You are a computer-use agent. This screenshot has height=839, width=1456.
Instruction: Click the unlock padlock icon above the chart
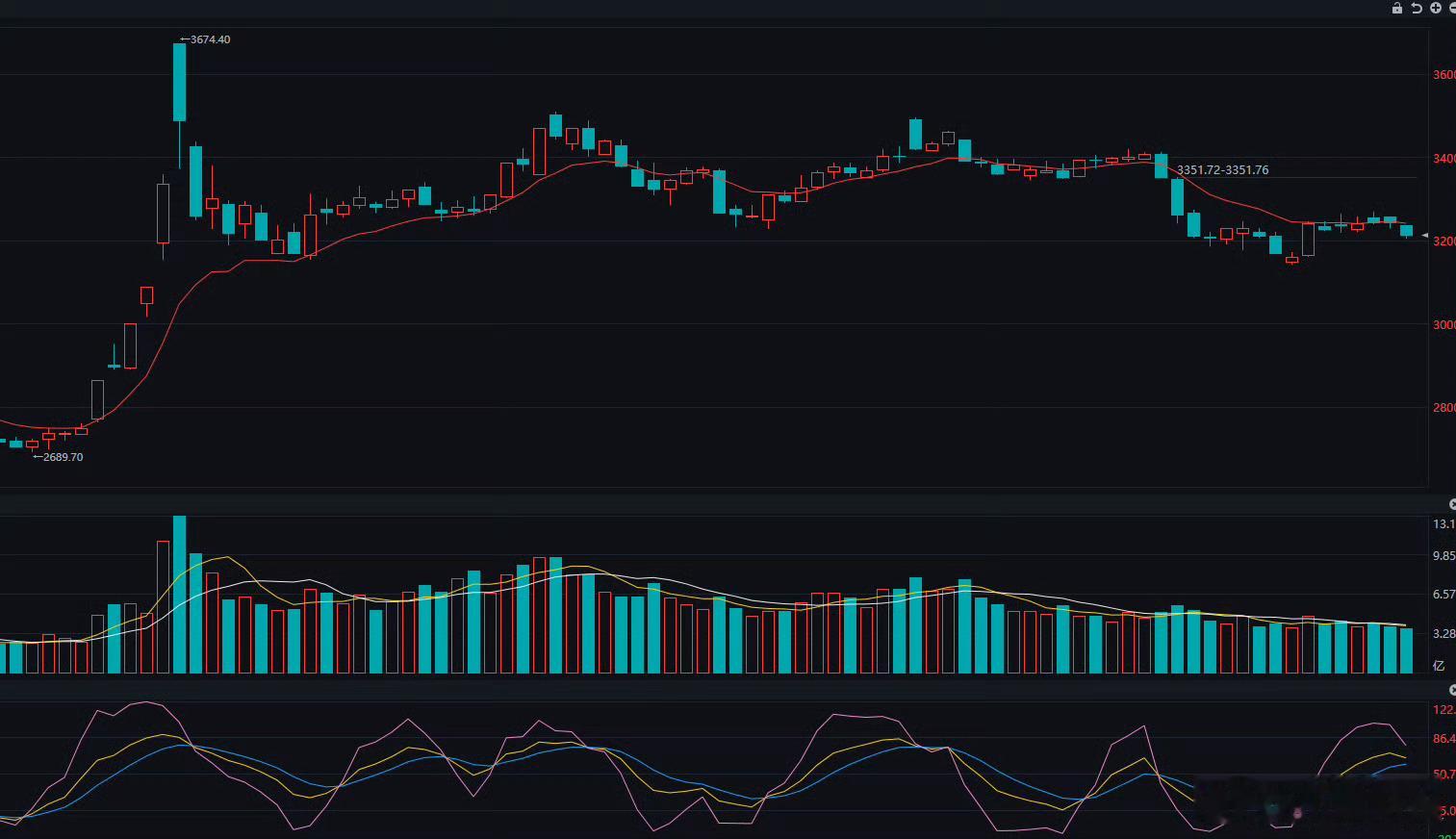pyautogui.click(x=1397, y=8)
